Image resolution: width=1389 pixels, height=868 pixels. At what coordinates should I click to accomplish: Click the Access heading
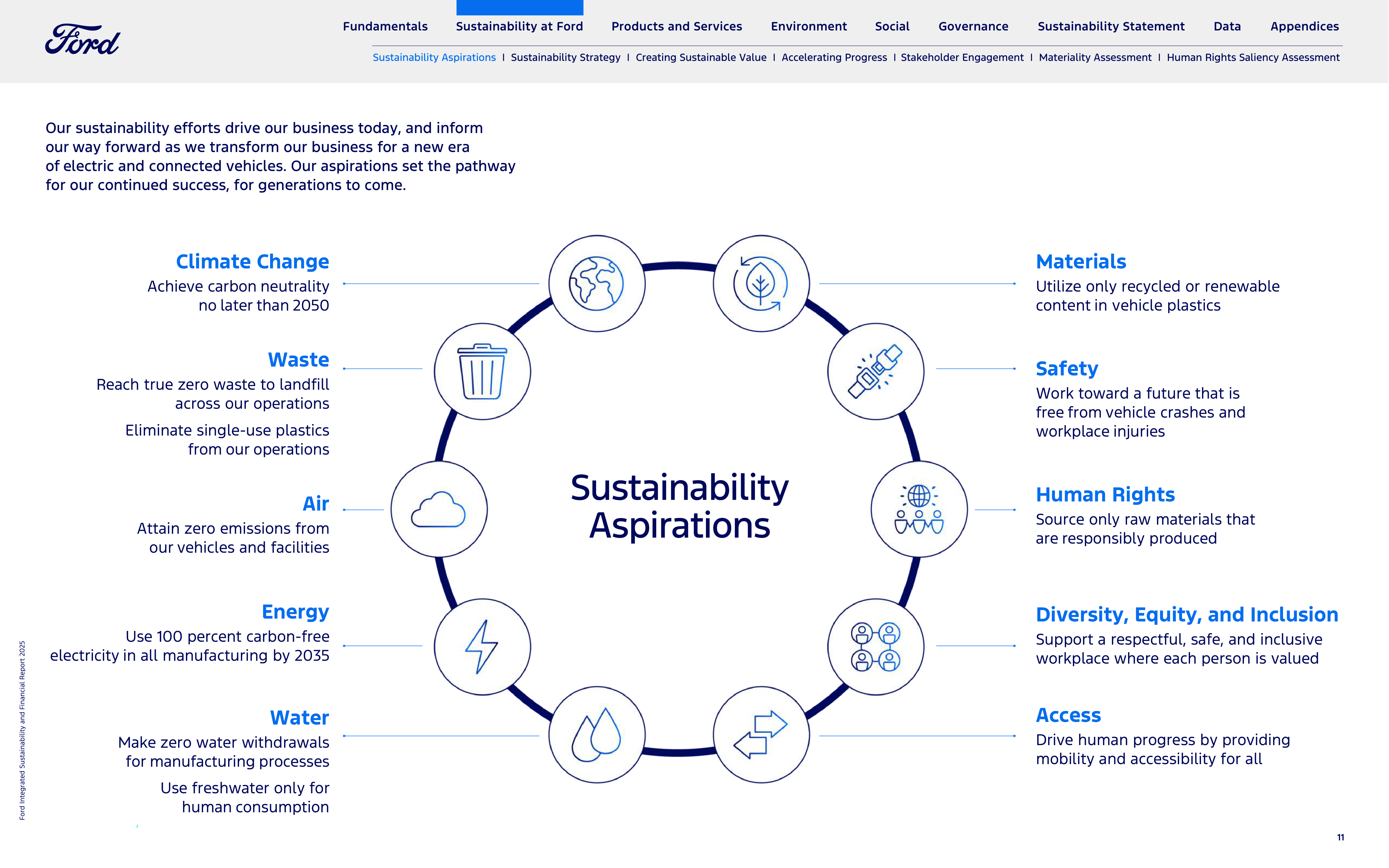1069,715
